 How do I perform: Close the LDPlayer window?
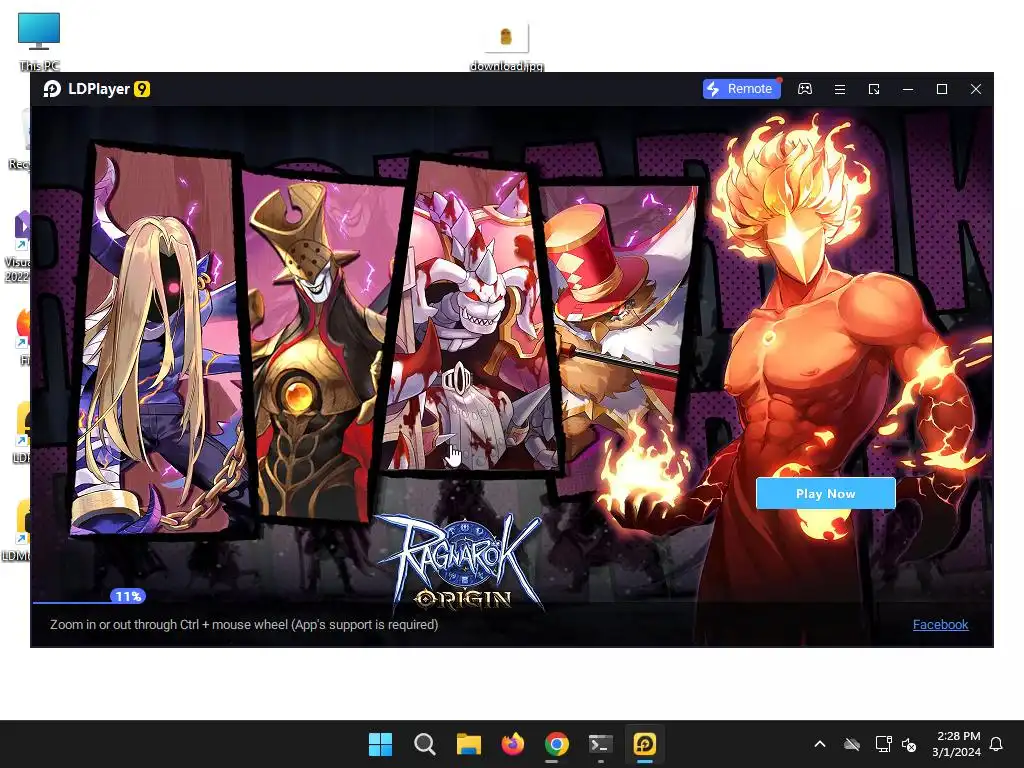click(x=976, y=89)
